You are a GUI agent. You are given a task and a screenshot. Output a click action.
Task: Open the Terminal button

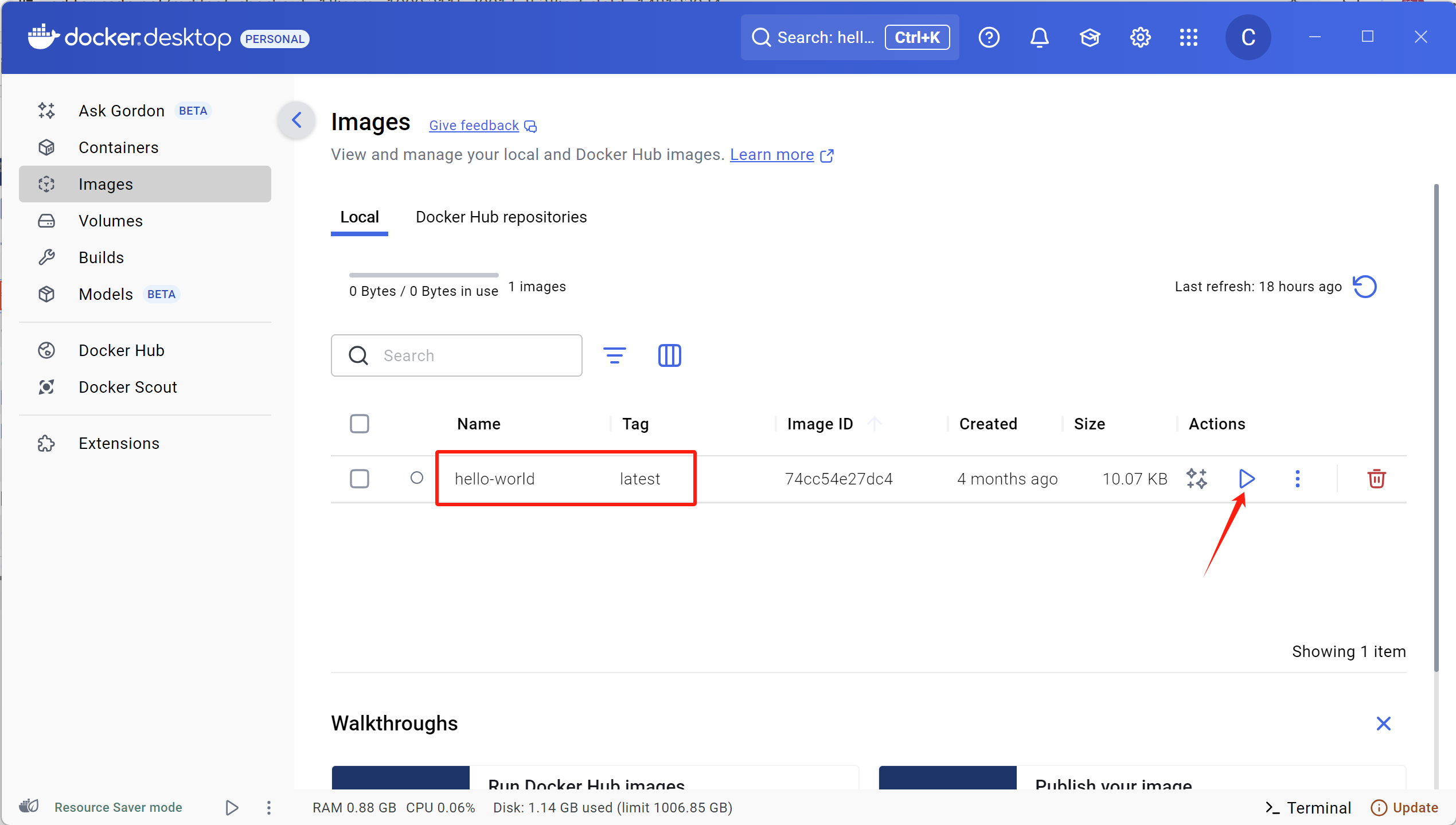click(1309, 807)
